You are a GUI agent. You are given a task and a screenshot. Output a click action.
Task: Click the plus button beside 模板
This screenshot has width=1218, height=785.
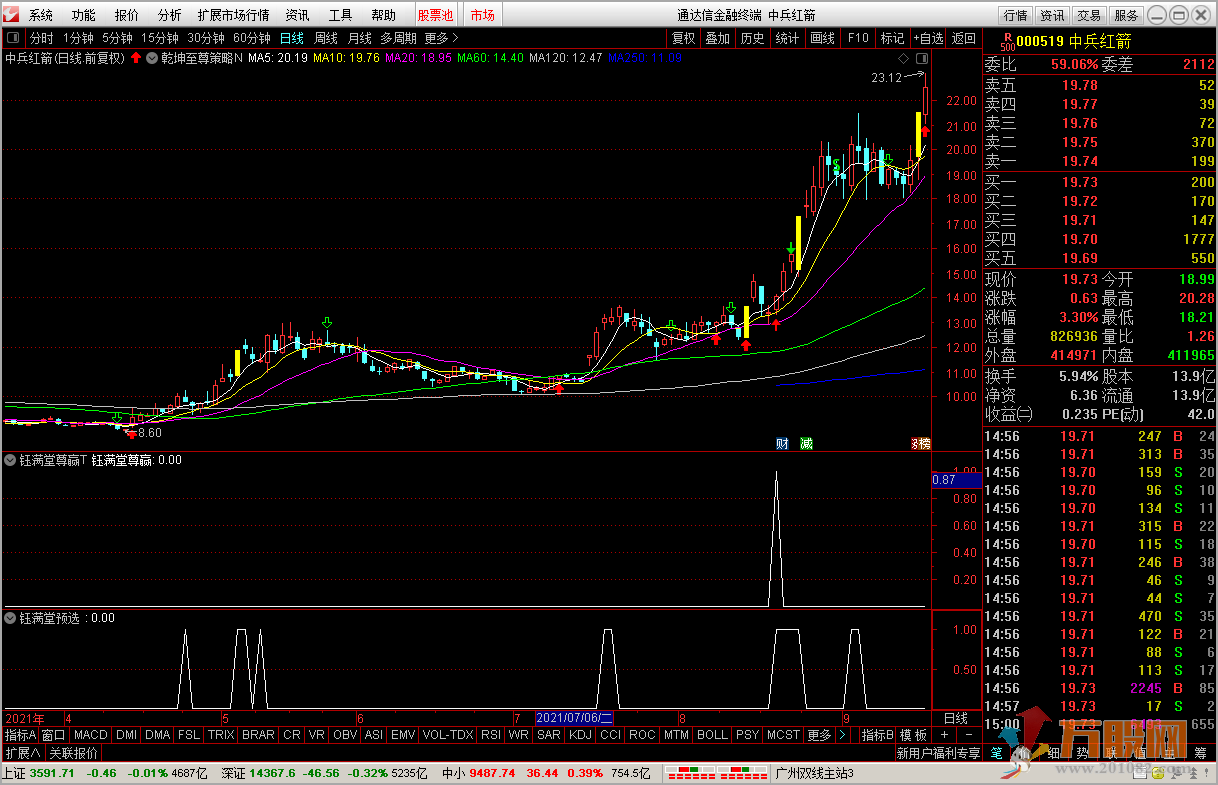pyautogui.click(x=943, y=735)
